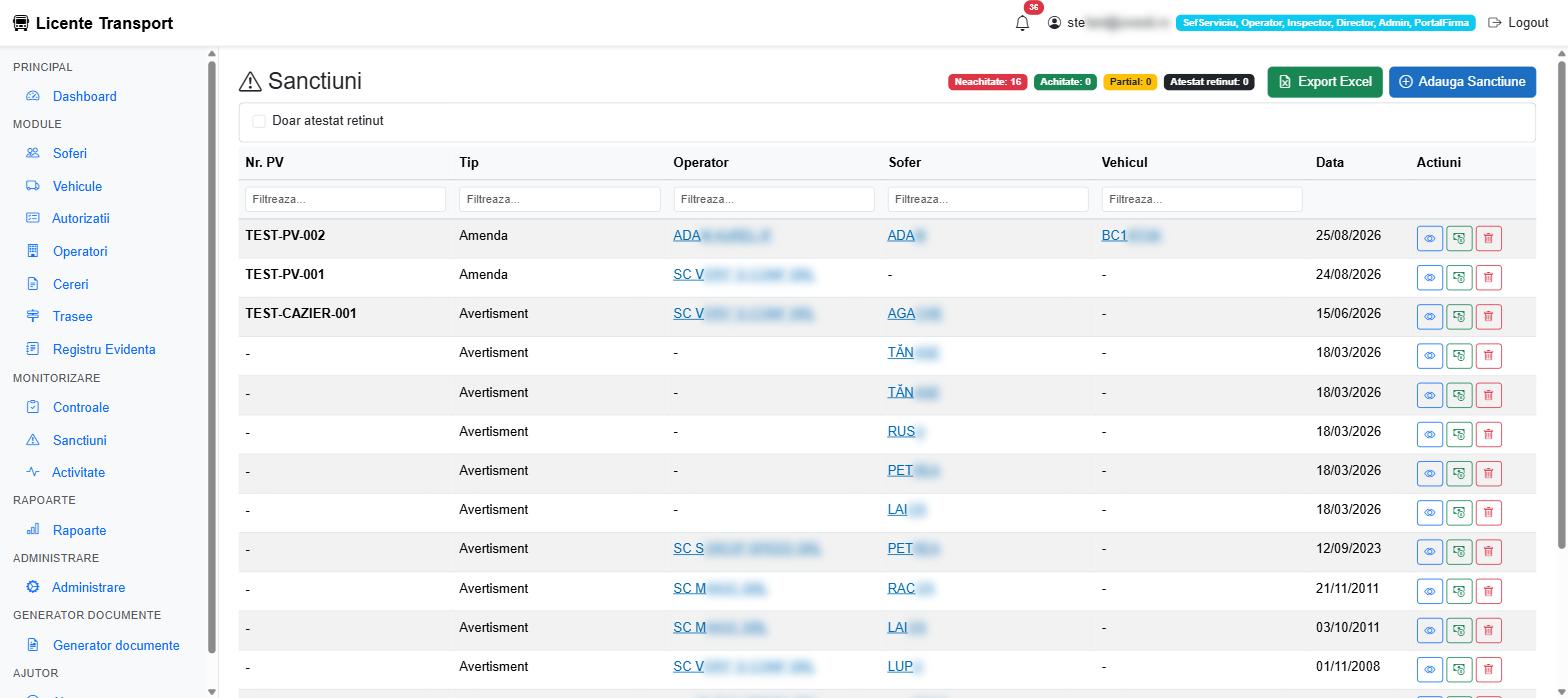
Task: Select Controale in the sidebar
Action: pyautogui.click(x=81, y=407)
